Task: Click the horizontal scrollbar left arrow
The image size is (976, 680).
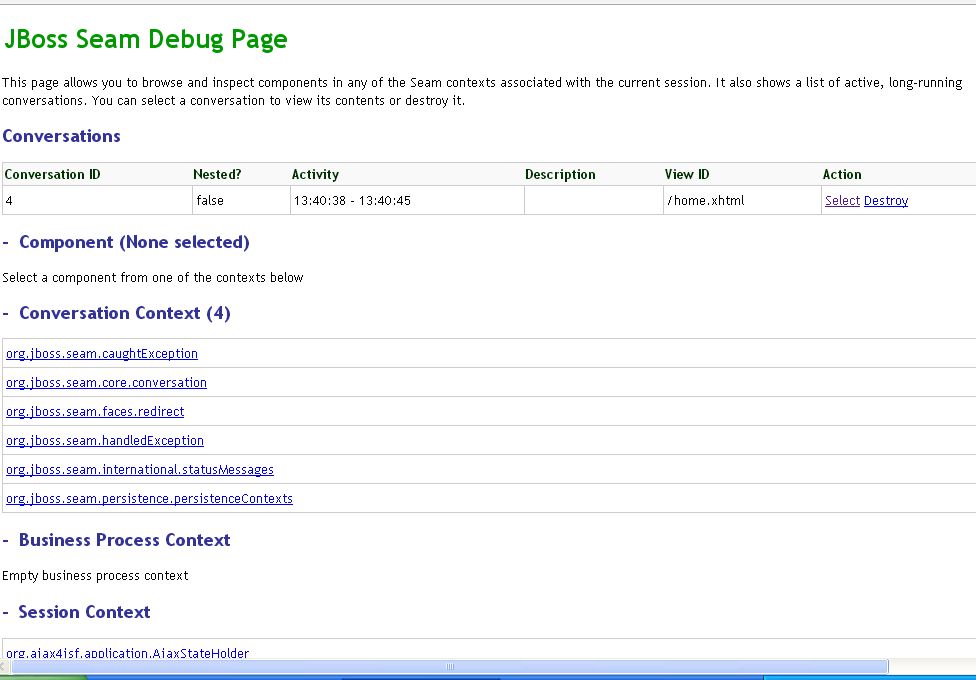Action: [x=4, y=666]
